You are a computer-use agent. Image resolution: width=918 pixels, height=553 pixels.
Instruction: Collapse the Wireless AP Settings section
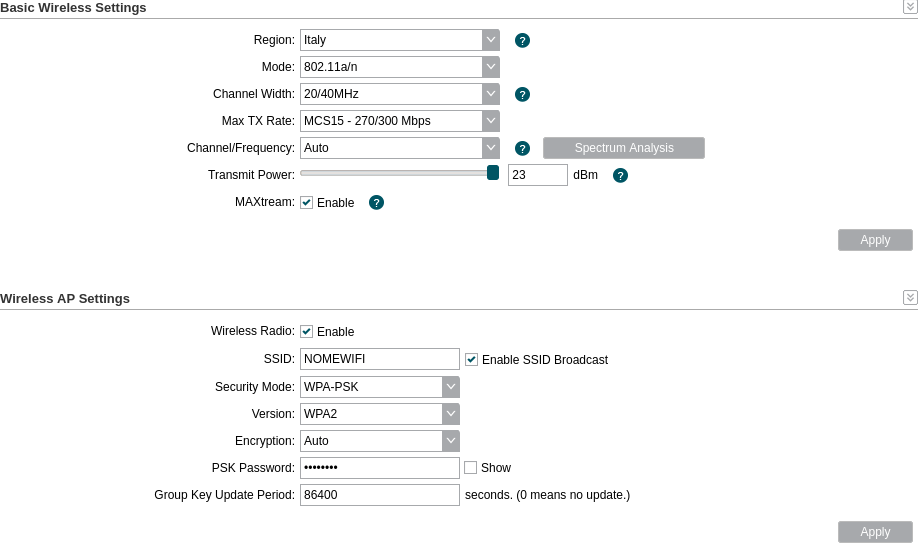pyautogui.click(x=910, y=297)
